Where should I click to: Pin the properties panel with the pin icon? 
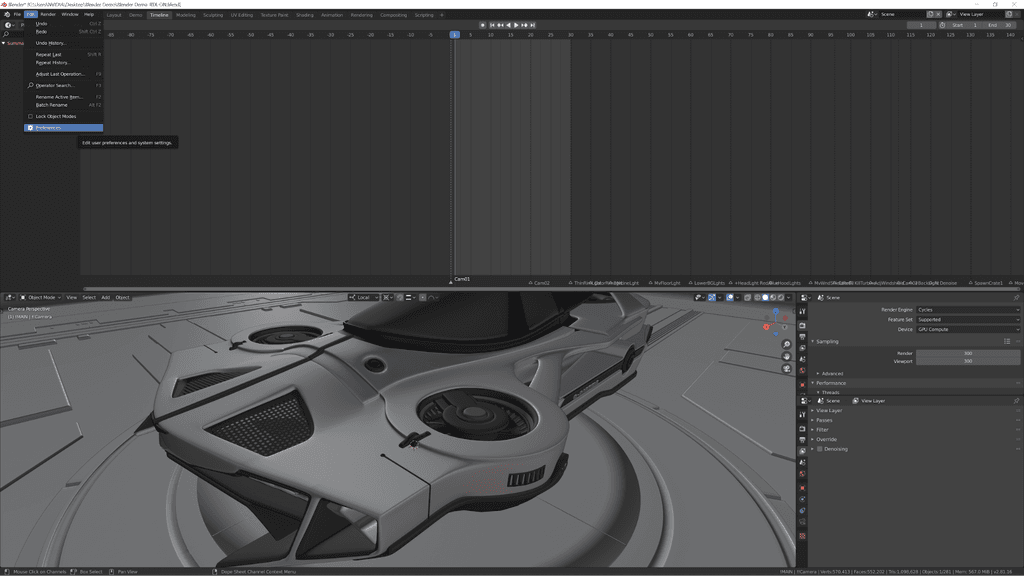(x=1017, y=296)
